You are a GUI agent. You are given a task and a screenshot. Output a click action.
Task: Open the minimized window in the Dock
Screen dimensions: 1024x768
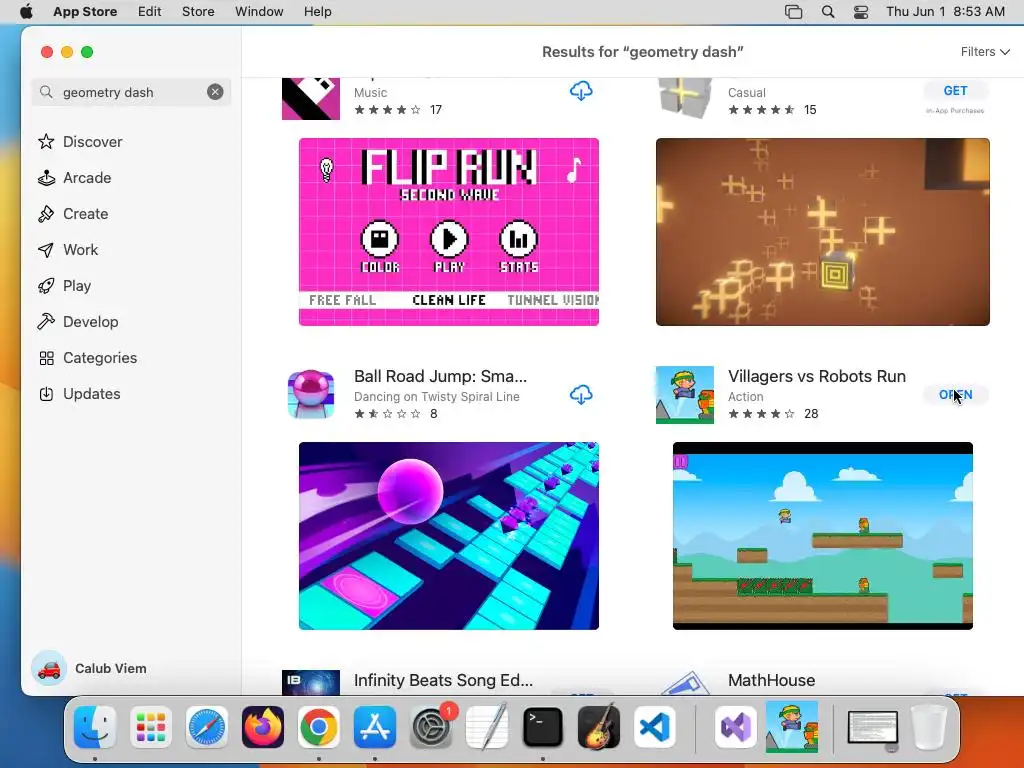(x=872, y=728)
